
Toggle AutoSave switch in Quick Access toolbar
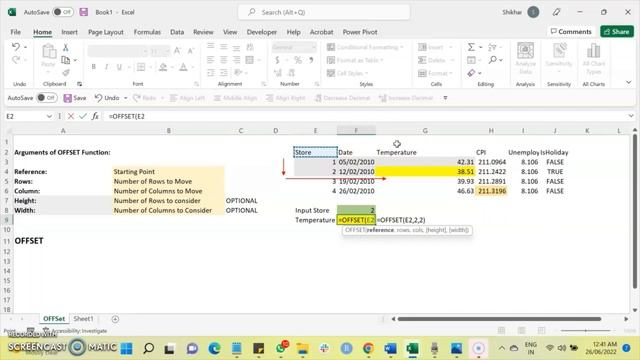(46, 98)
